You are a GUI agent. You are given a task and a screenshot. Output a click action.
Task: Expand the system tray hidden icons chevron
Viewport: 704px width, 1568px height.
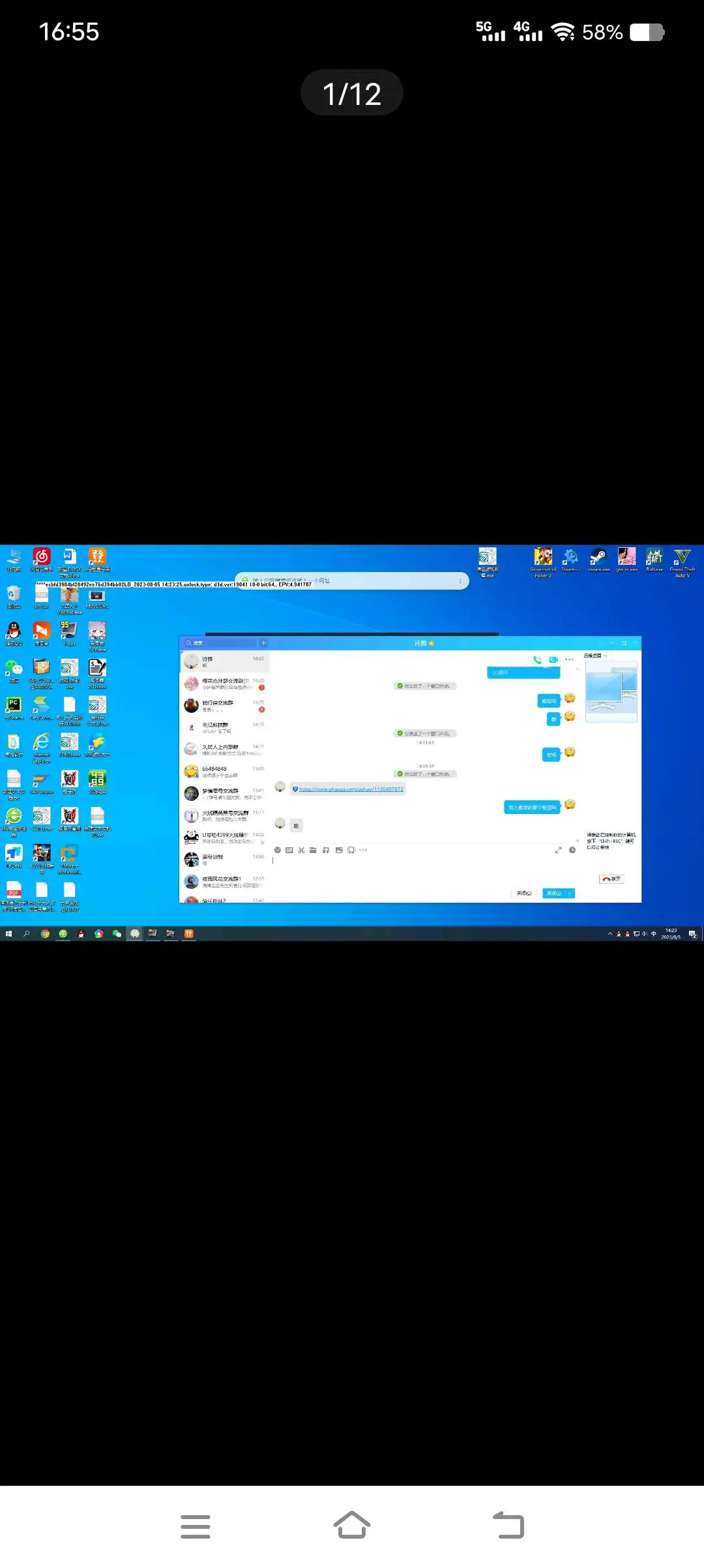click(x=610, y=934)
